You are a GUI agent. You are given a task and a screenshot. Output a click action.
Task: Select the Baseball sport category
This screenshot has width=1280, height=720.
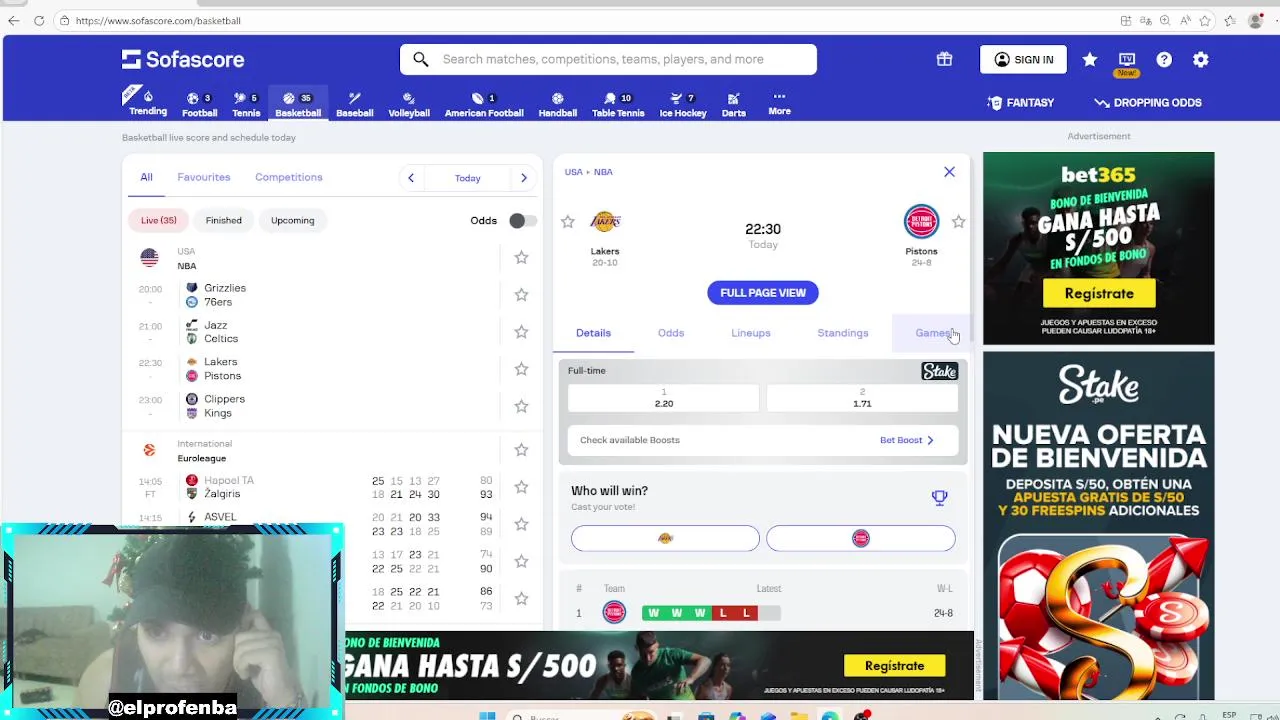[x=354, y=104]
